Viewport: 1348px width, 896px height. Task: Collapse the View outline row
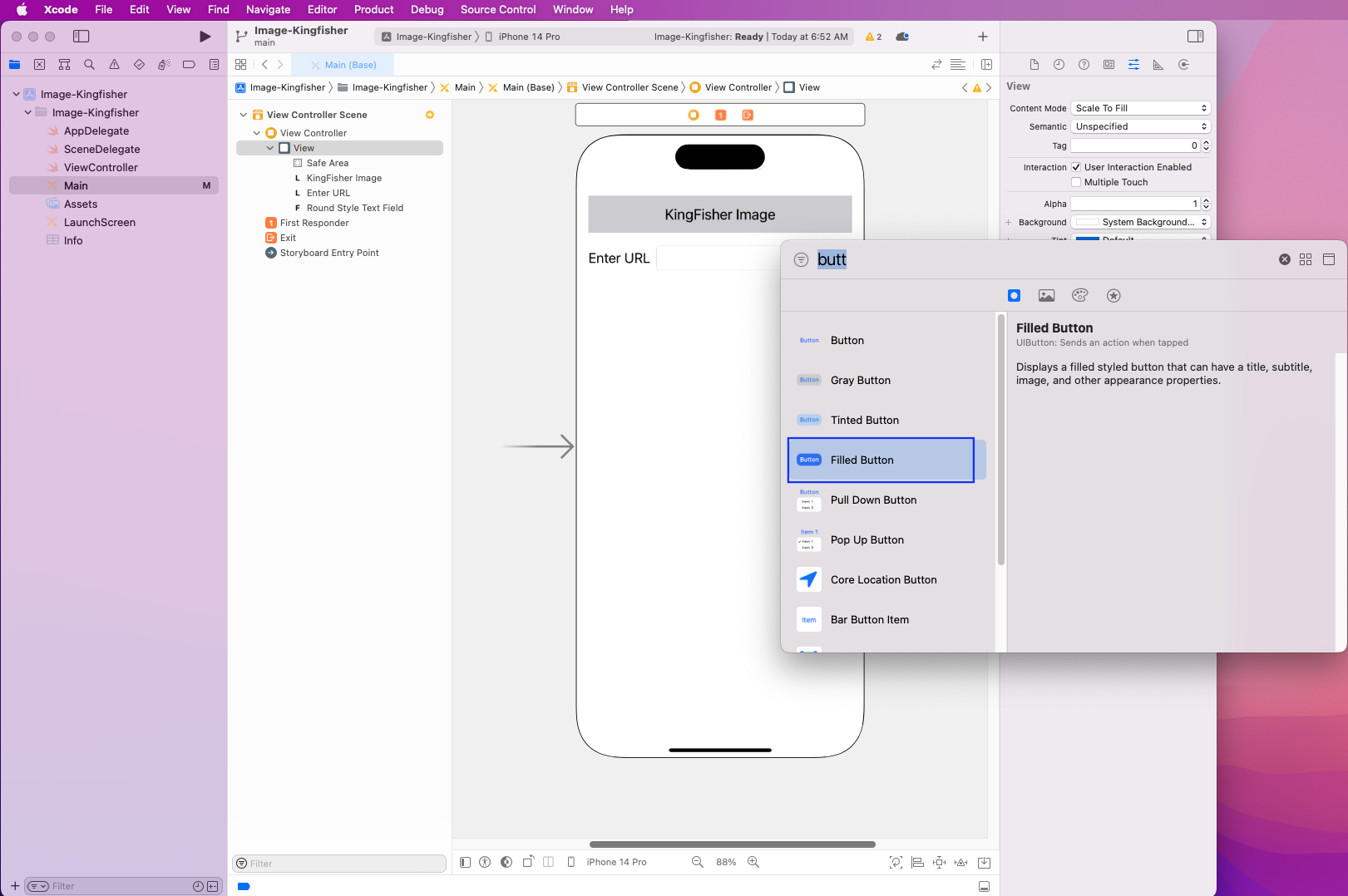coord(269,148)
